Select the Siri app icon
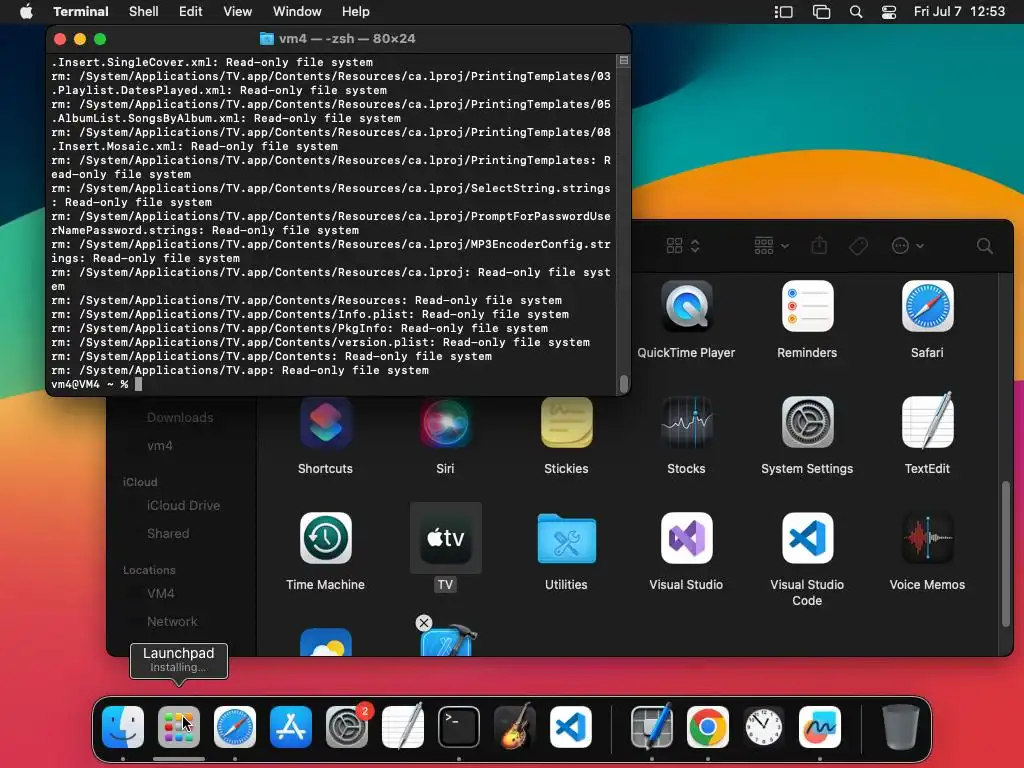The width and height of the screenshot is (1024, 768). tap(445, 422)
